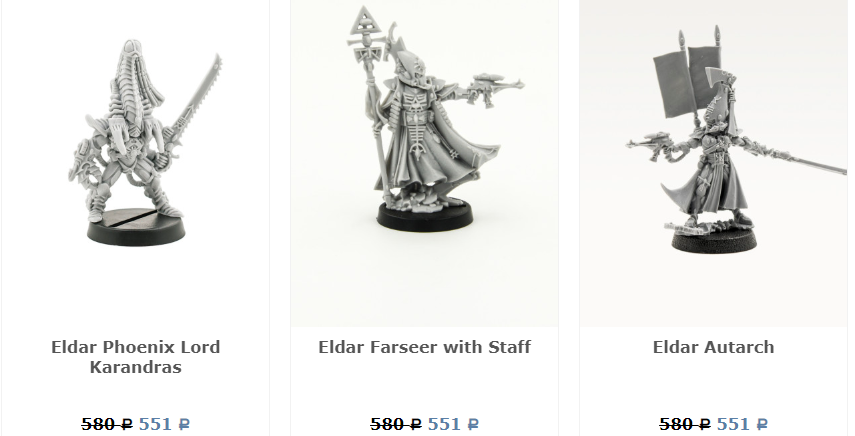Select the 551 ₽ sale price under Autarch
Screen dimensions: 855x436
[742, 423]
